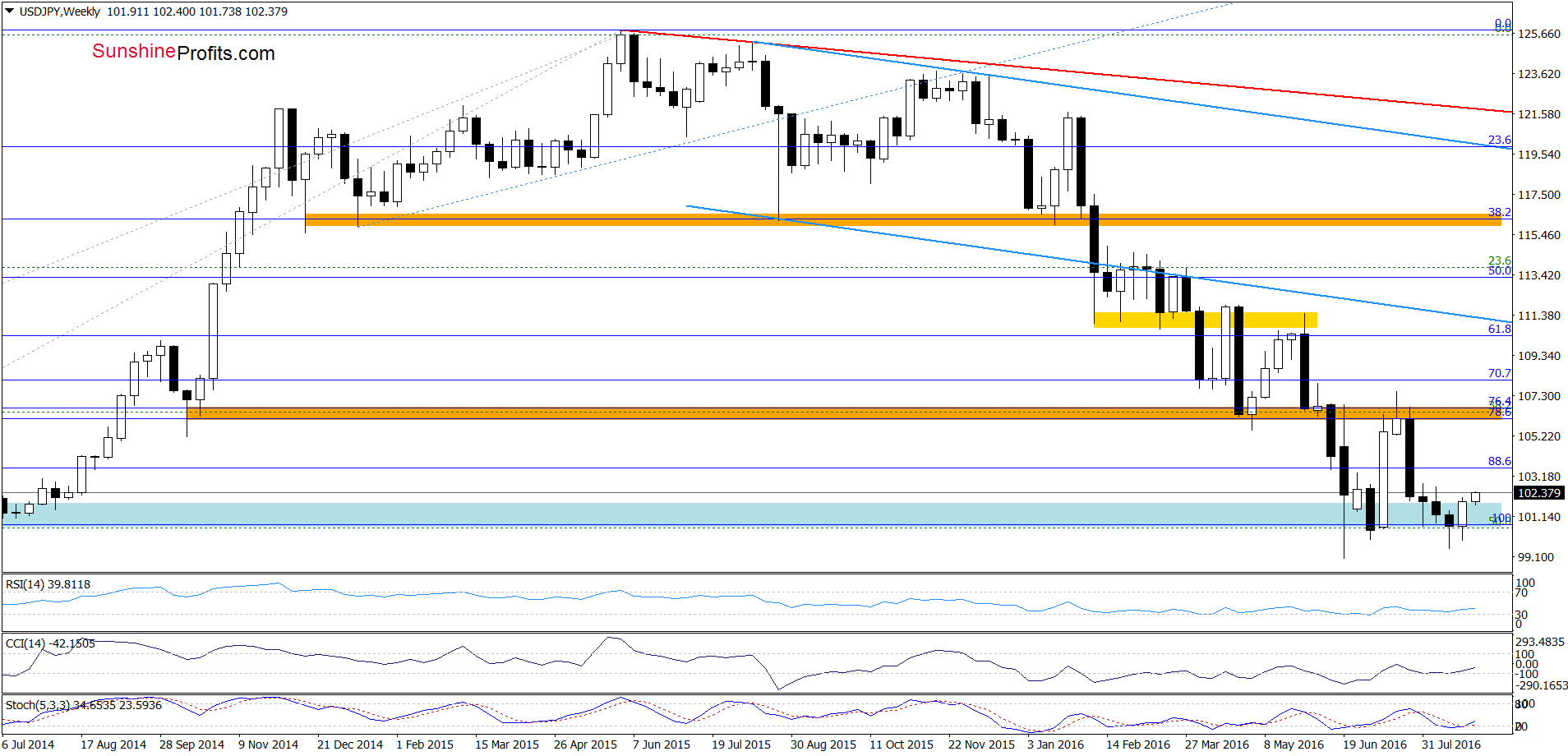Click the 6 Jul 2014 date label
The width and height of the screenshot is (1568, 756).
(28, 744)
